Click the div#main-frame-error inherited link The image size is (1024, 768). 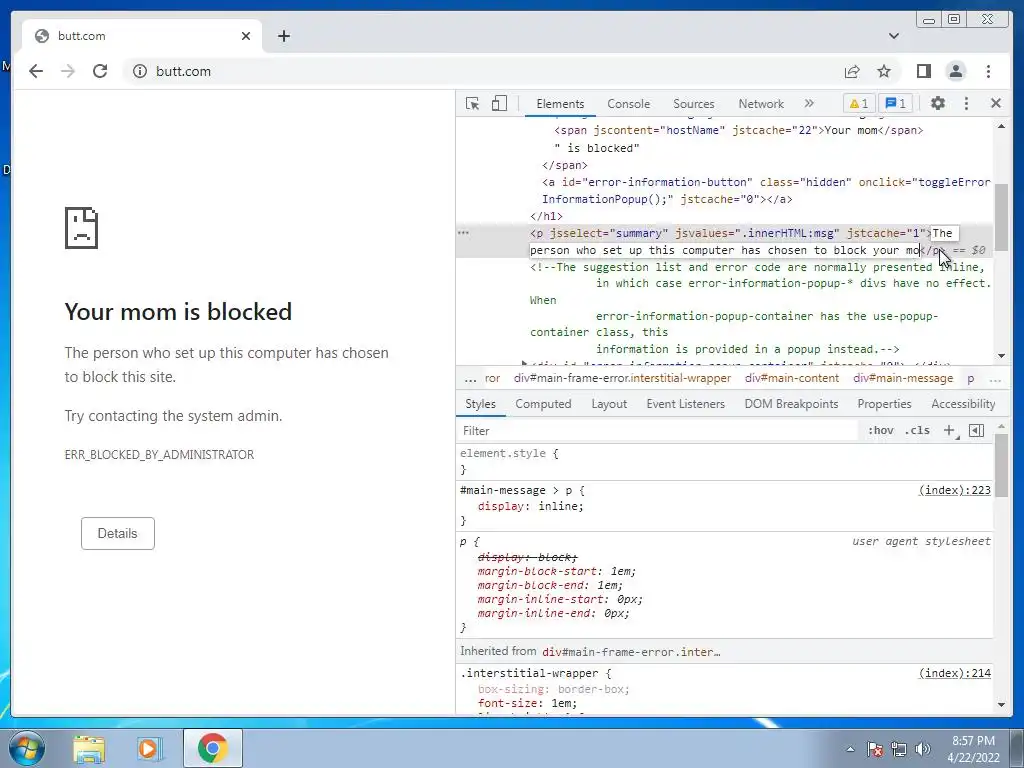pos(631,652)
